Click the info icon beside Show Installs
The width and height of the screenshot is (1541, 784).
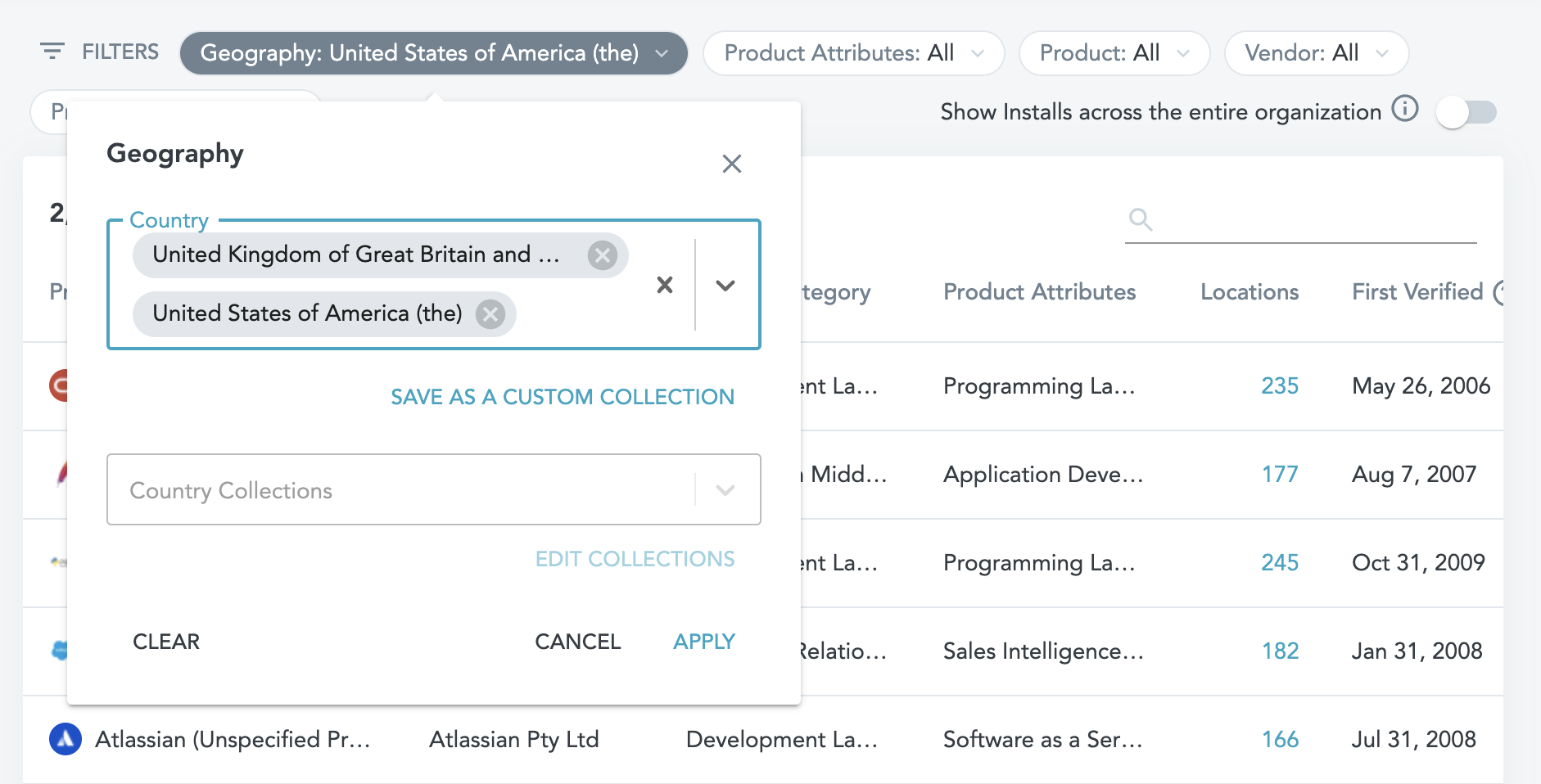click(1405, 109)
